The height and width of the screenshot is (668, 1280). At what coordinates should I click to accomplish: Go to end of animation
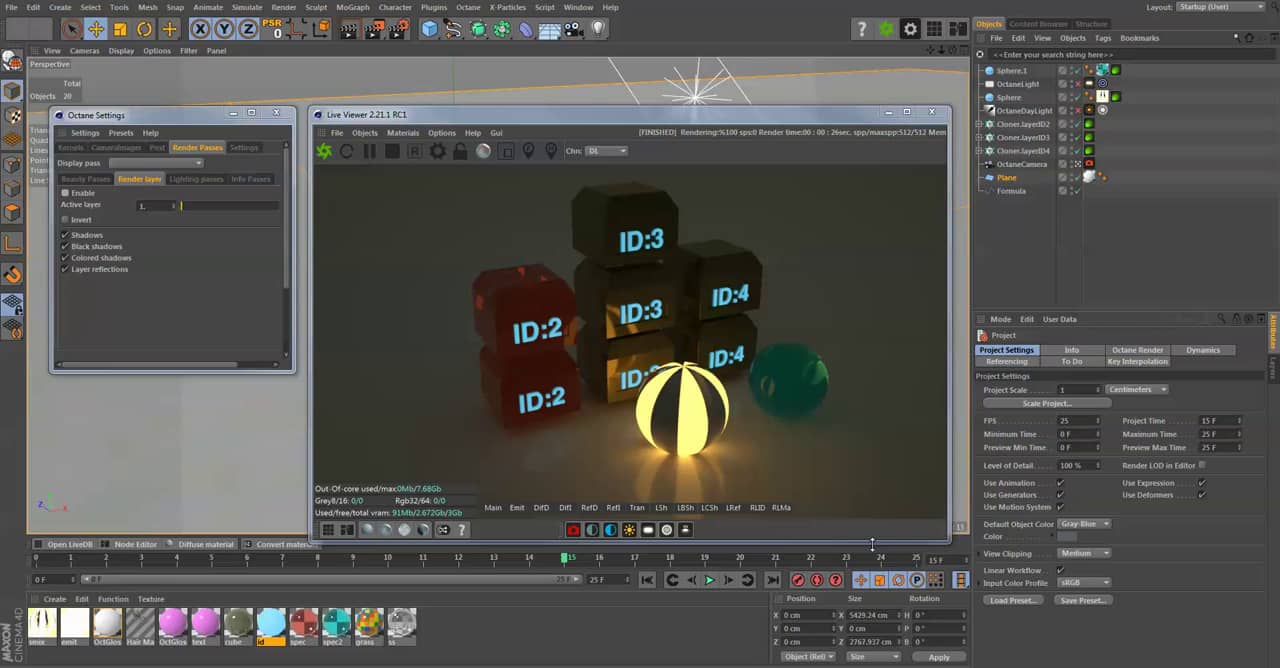pos(772,580)
